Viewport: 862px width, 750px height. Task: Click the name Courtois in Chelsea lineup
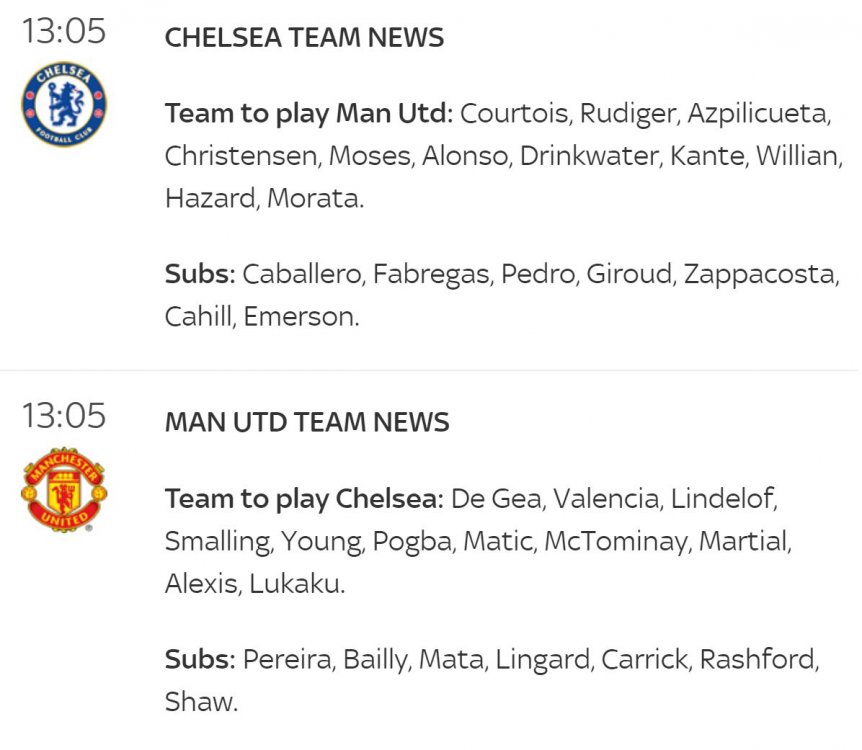pyautogui.click(x=513, y=114)
